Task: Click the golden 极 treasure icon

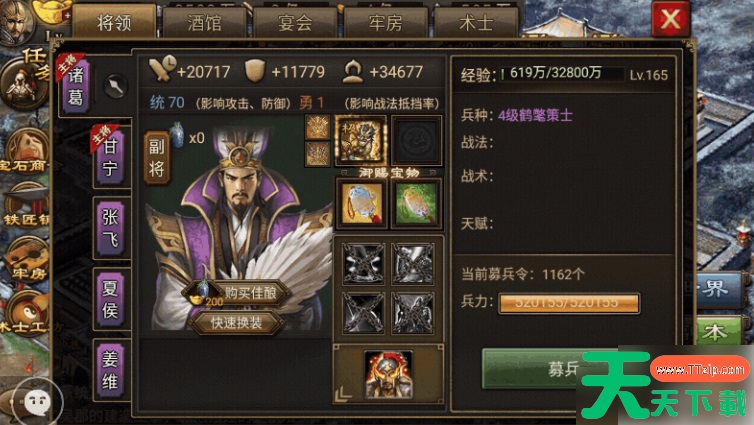Action: 361,140
